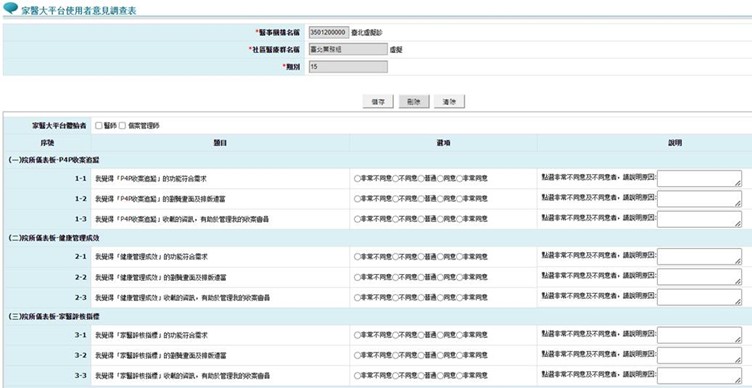This screenshot has width=752, height=388.
Task: Click the explanation text box for row 2-1
Action: point(699,257)
